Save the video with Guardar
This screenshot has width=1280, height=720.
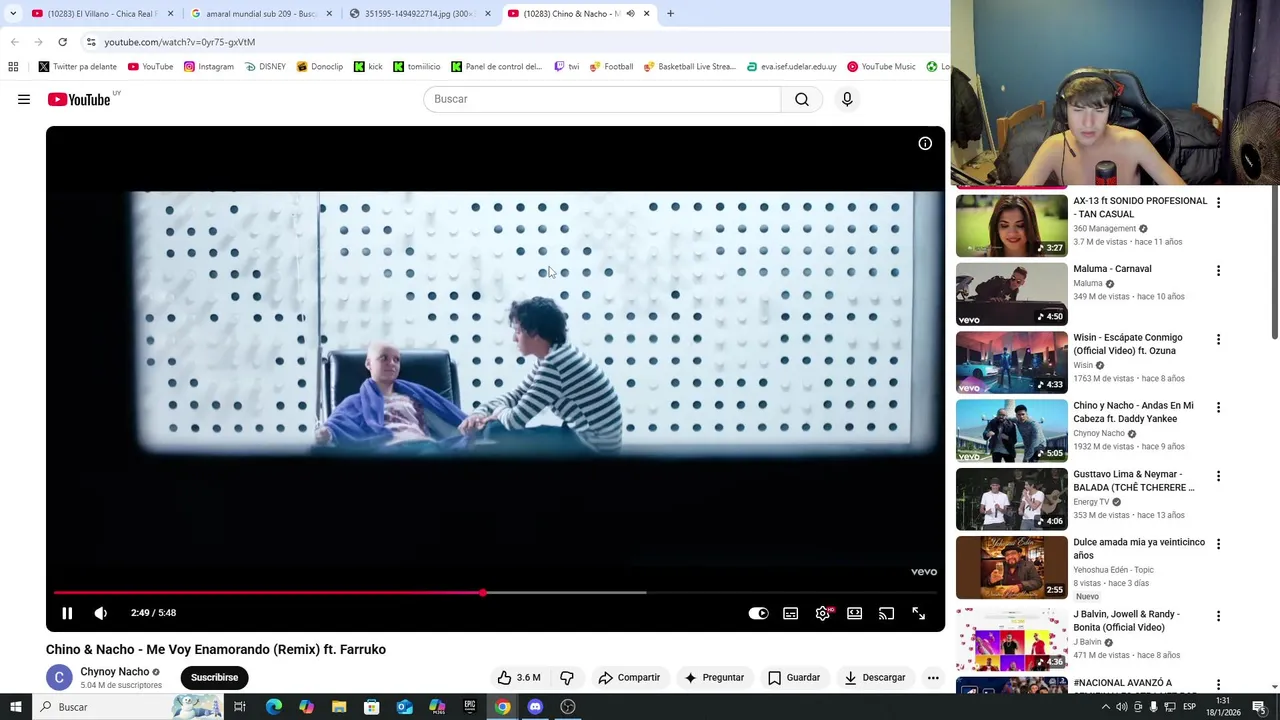tap(794, 677)
